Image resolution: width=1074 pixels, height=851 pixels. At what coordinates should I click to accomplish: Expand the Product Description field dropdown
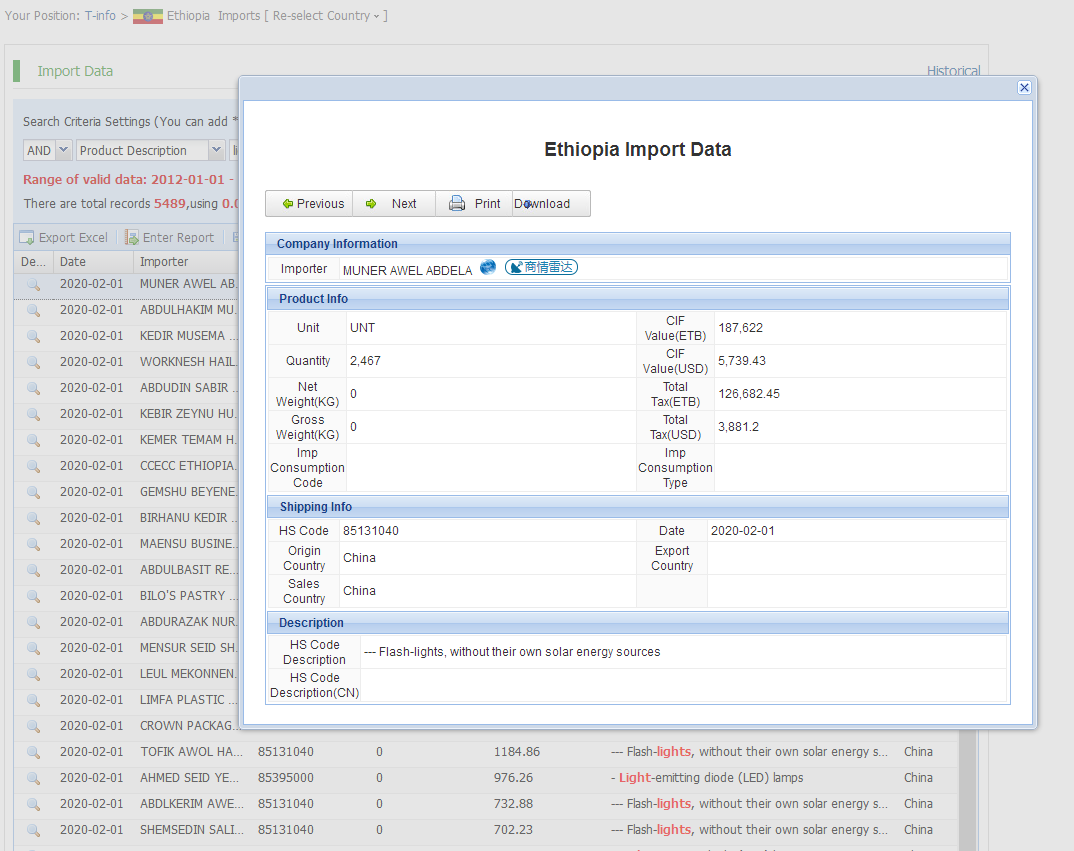pyautogui.click(x=216, y=150)
